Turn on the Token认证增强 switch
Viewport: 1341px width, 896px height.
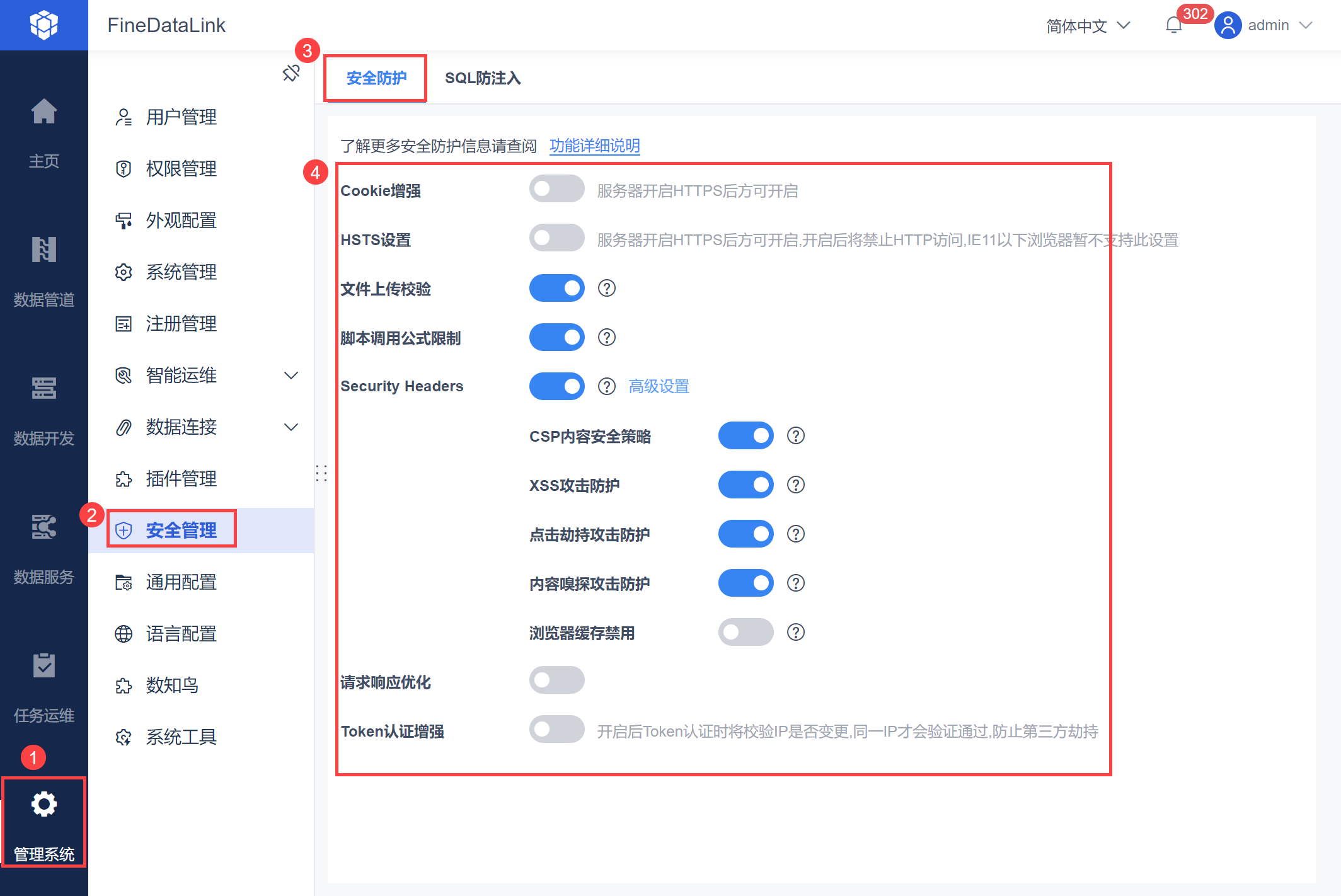[x=556, y=730]
